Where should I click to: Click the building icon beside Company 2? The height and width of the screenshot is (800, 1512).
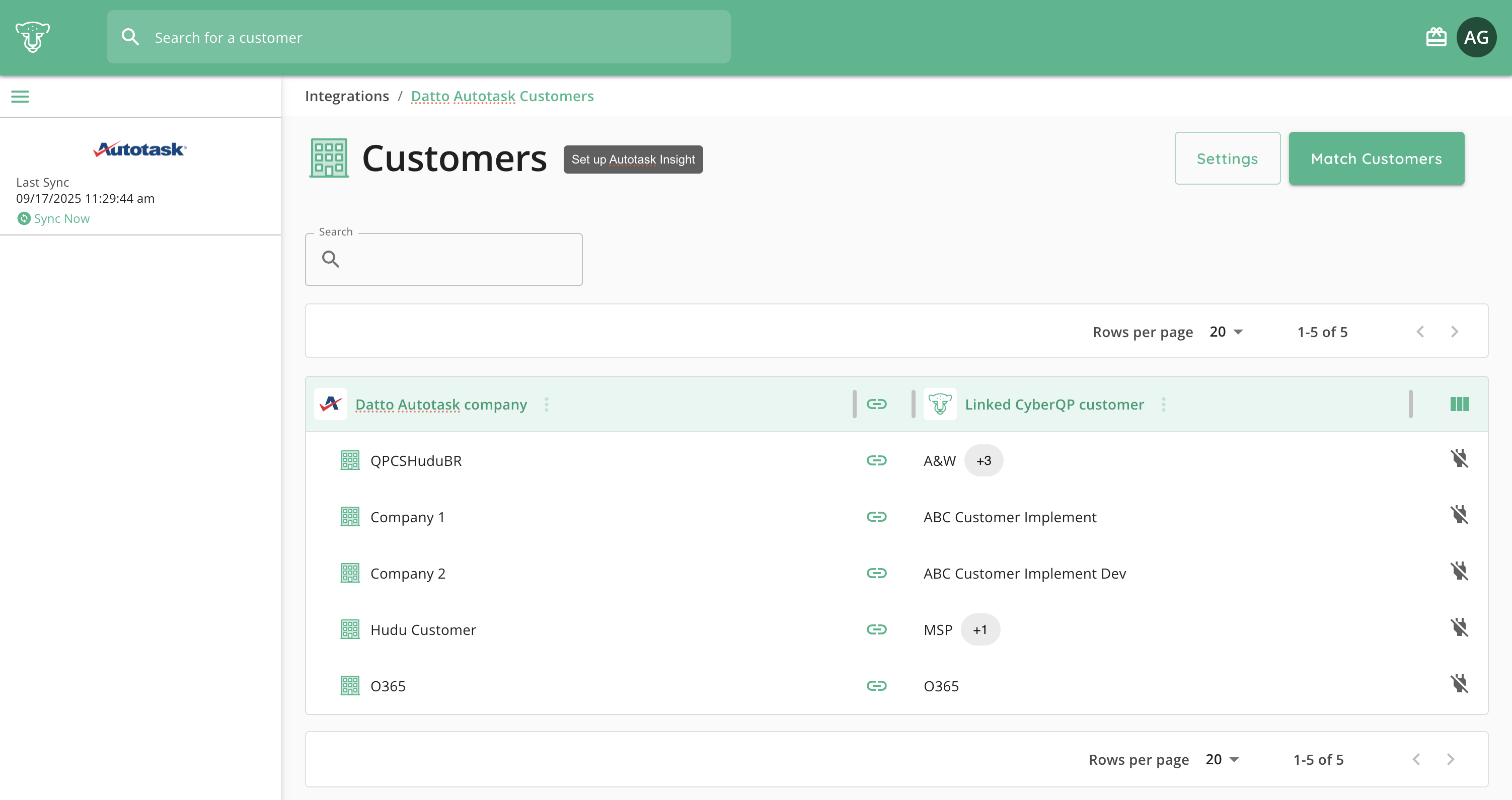pos(350,573)
